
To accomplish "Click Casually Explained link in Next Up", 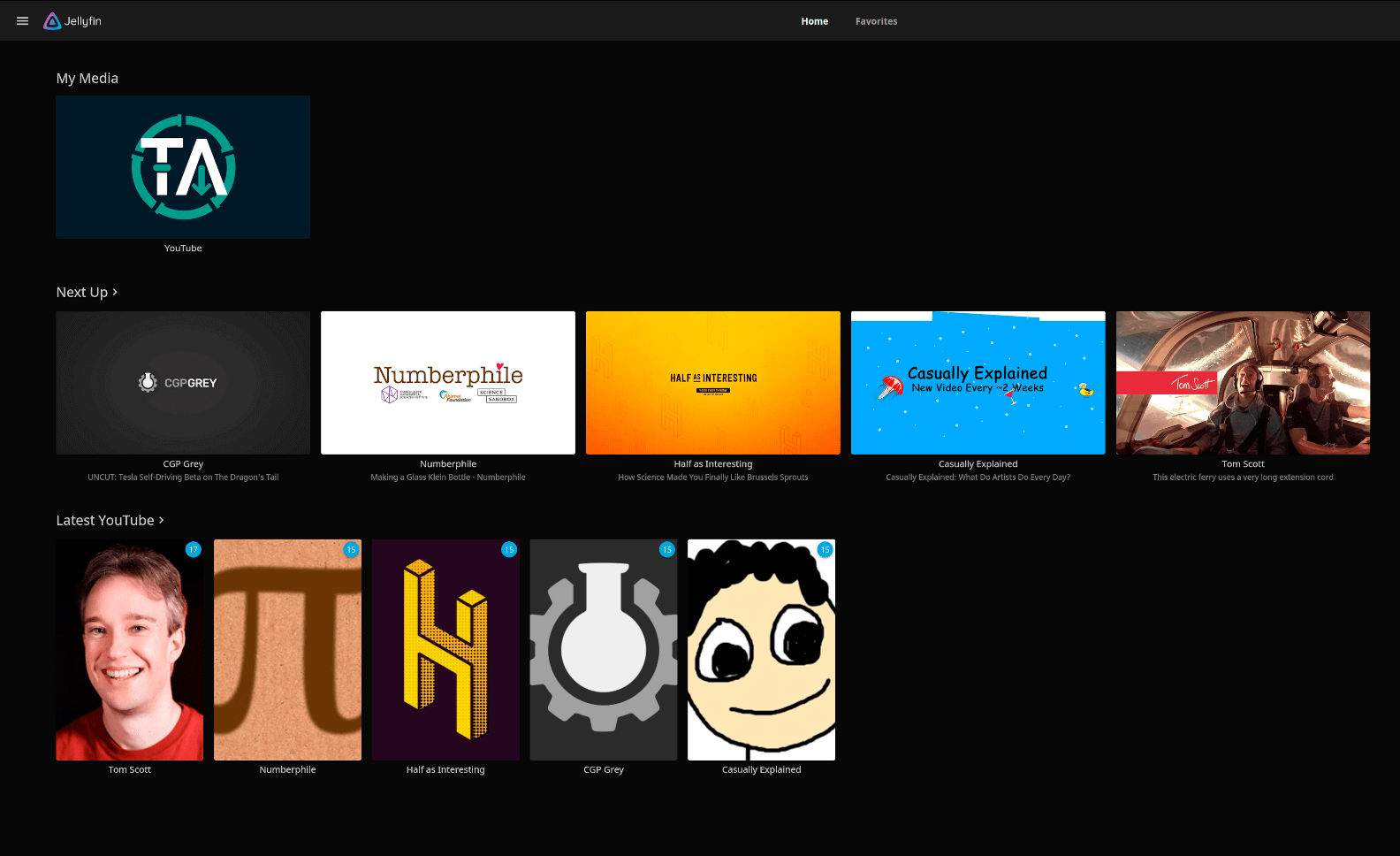I will point(978,464).
